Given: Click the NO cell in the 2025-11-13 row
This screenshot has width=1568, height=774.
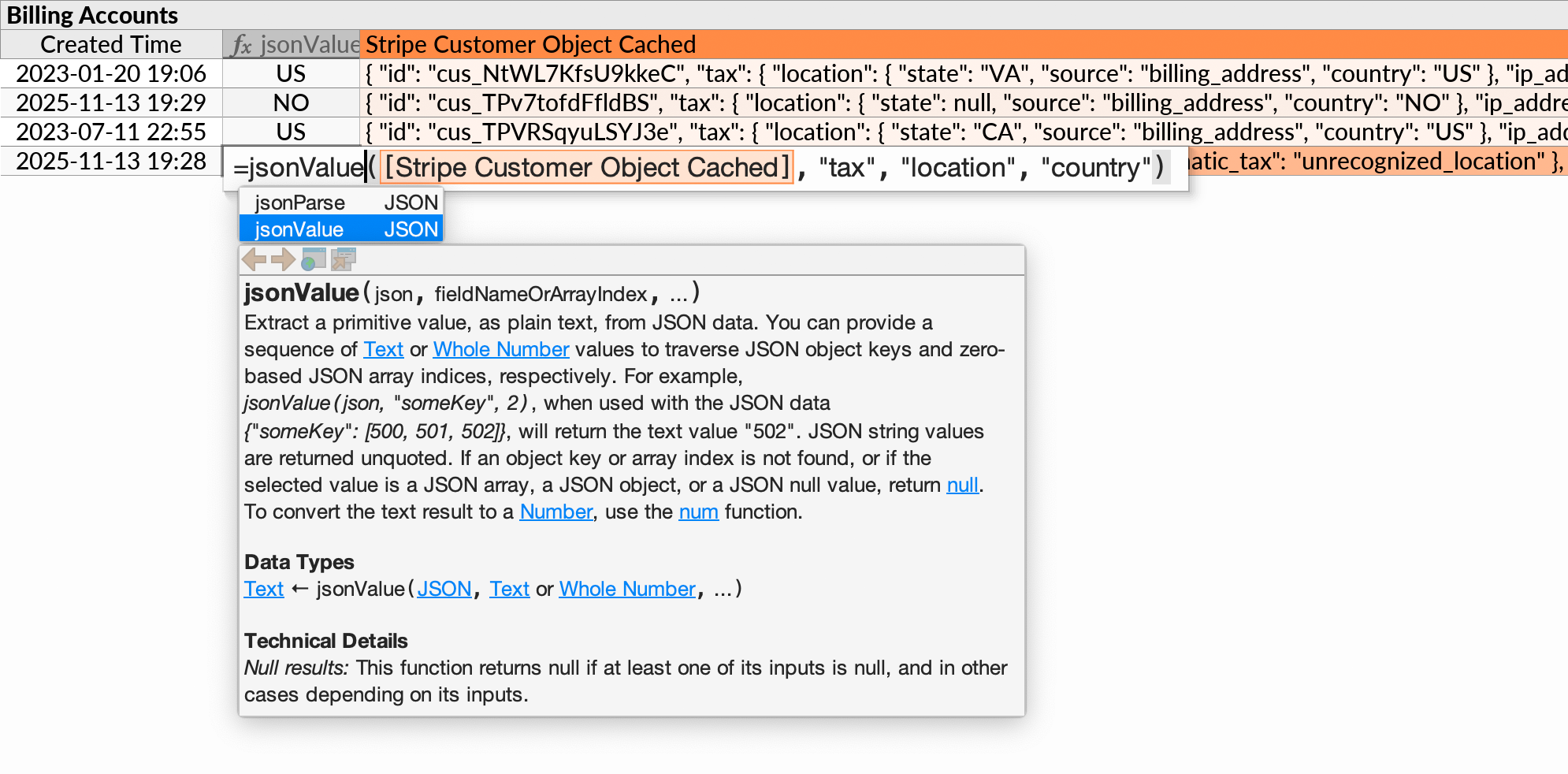Looking at the screenshot, I should [291, 102].
